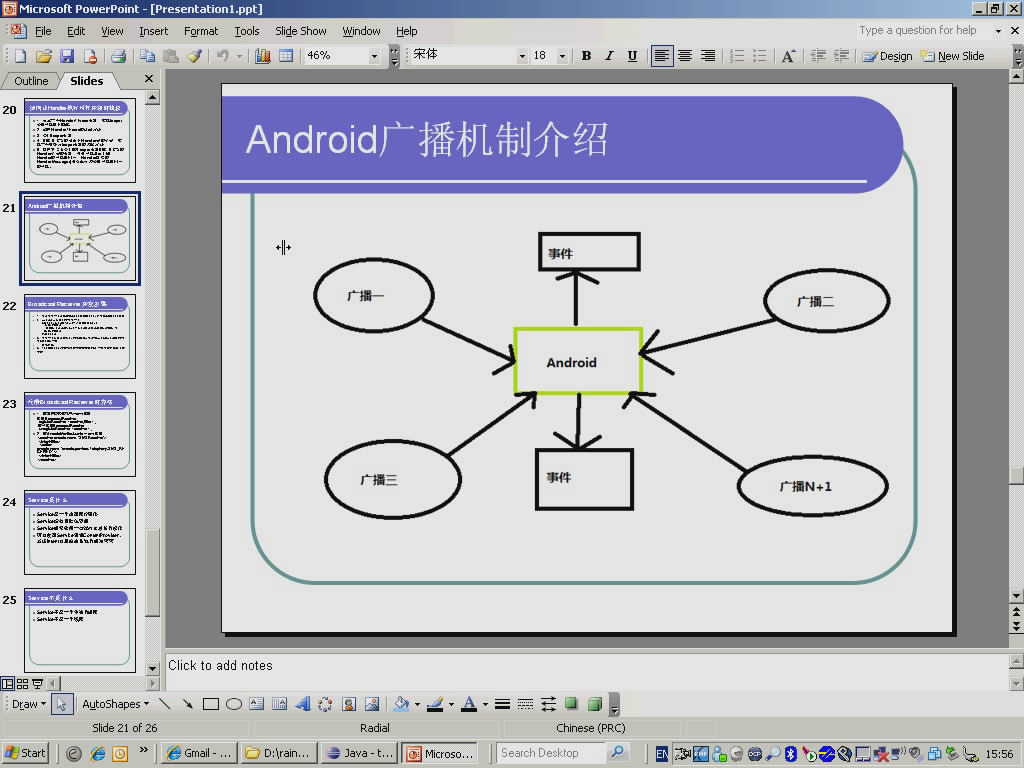Apply 3-D Style to shape
This screenshot has height=768, width=1024.
pyautogui.click(x=595, y=704)
